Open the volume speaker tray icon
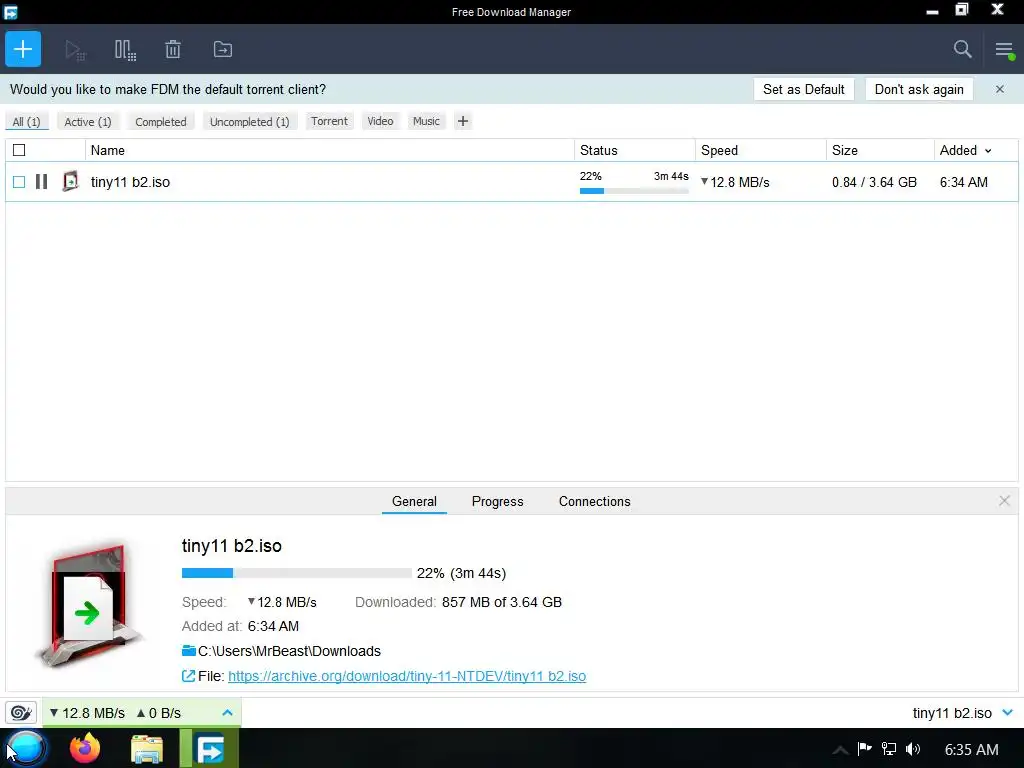 pyautogui.click(x=913, y=749)
